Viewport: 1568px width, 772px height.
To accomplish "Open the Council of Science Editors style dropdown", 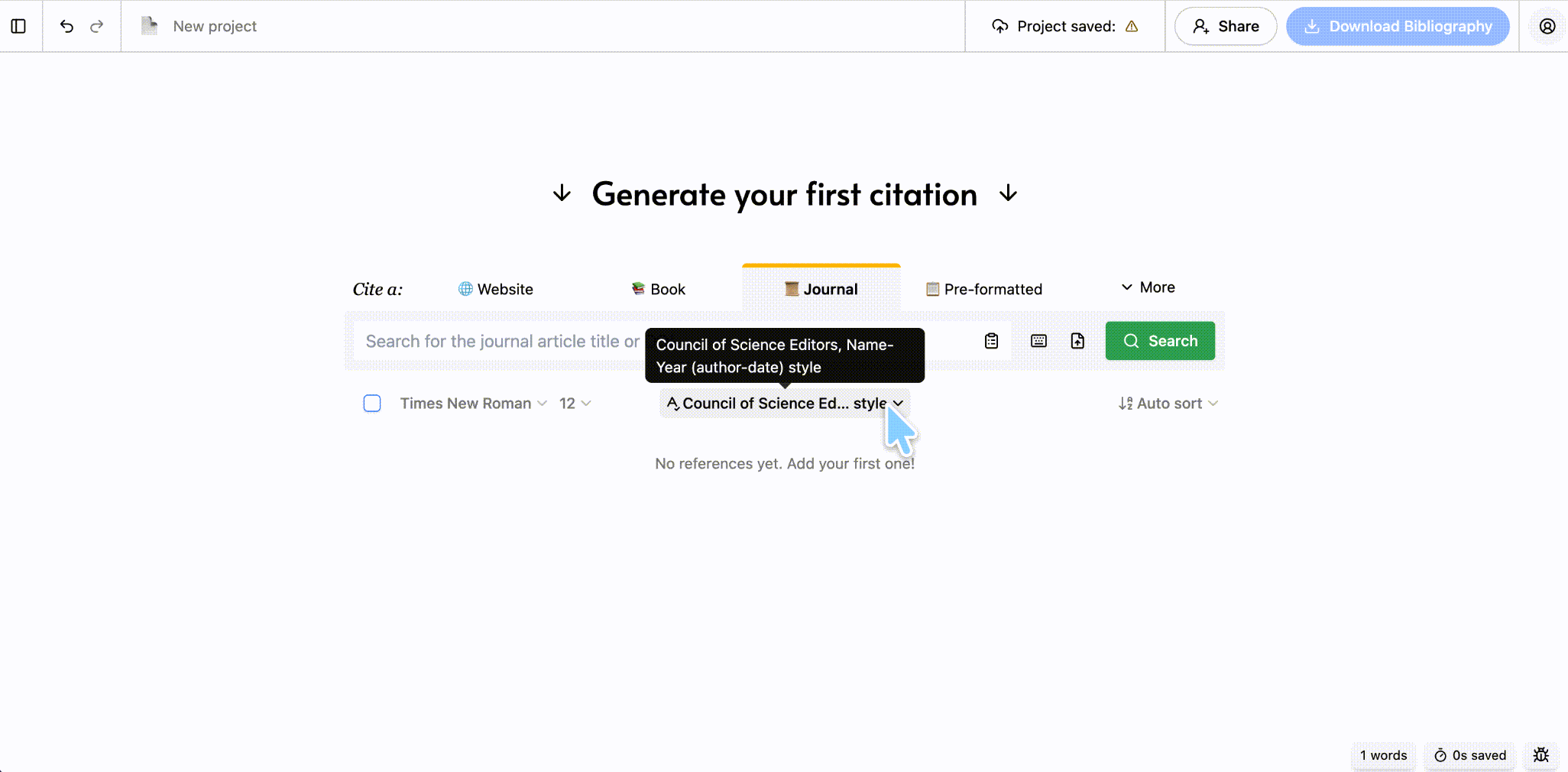I will [x=785, y=403].
